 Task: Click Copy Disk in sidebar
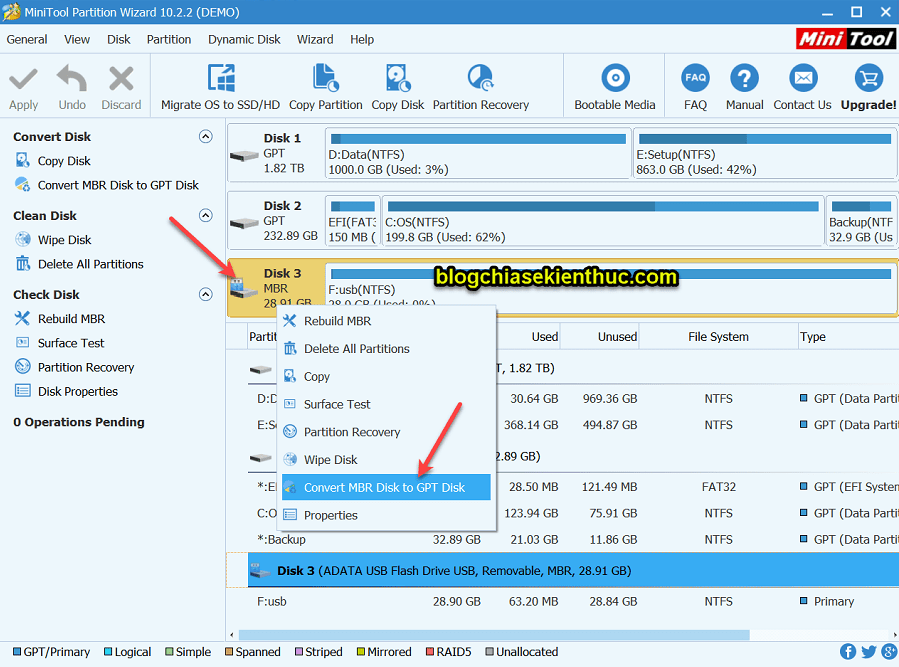(x=64, y=161)
